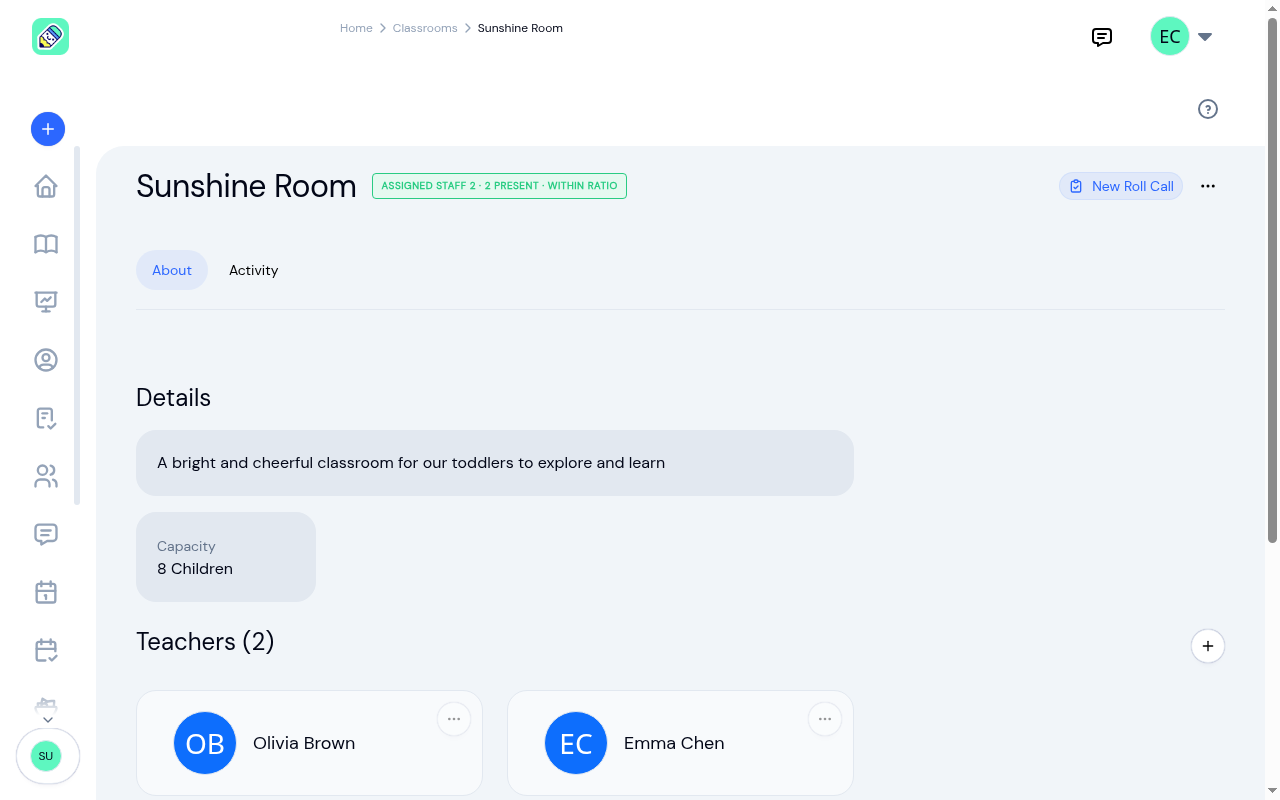Click the blue plus create button
The width and height of the screenshot is (1280, 800).
pyautogui.click(x=48, y=129)
